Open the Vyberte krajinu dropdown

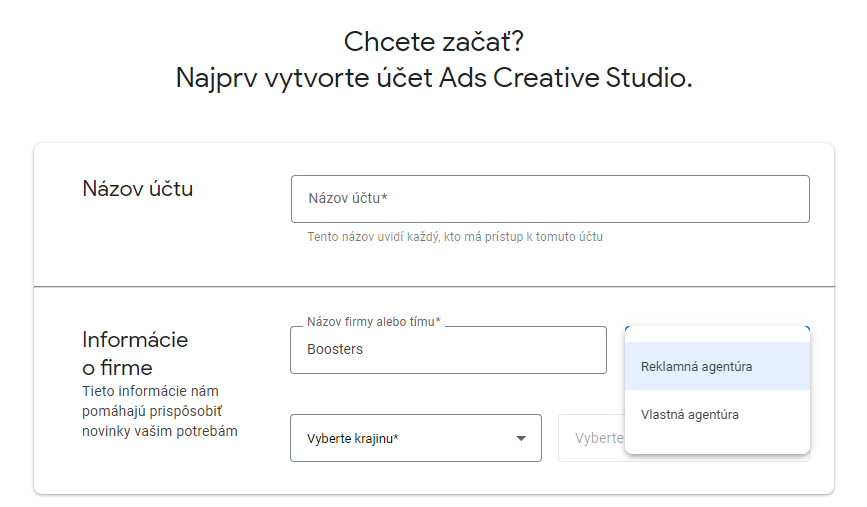[416, 438]
